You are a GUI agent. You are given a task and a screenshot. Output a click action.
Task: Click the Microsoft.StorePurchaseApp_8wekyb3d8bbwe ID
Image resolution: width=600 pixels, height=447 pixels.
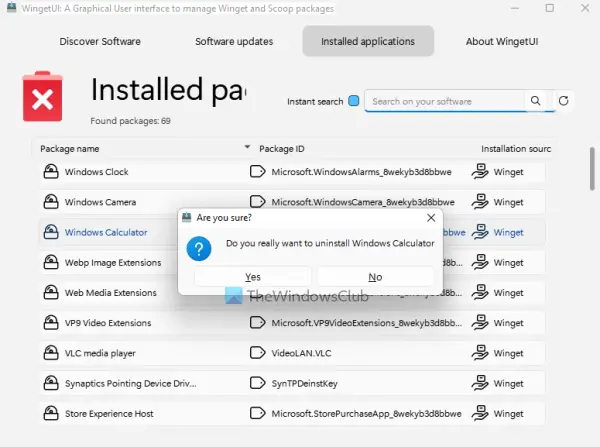366,414
